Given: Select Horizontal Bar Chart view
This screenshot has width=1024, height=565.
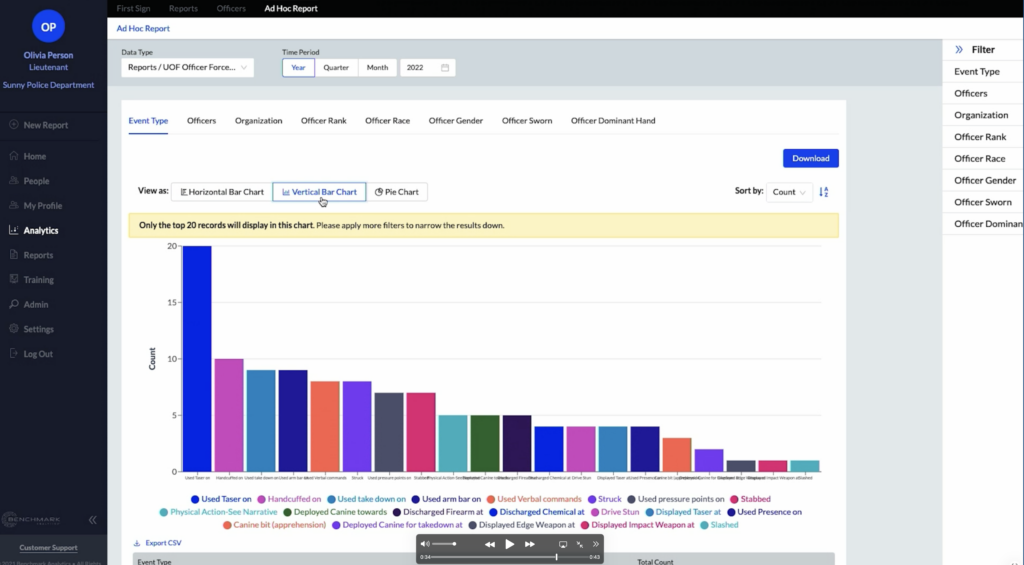Looking at the screenshot, I should point(222,192).
